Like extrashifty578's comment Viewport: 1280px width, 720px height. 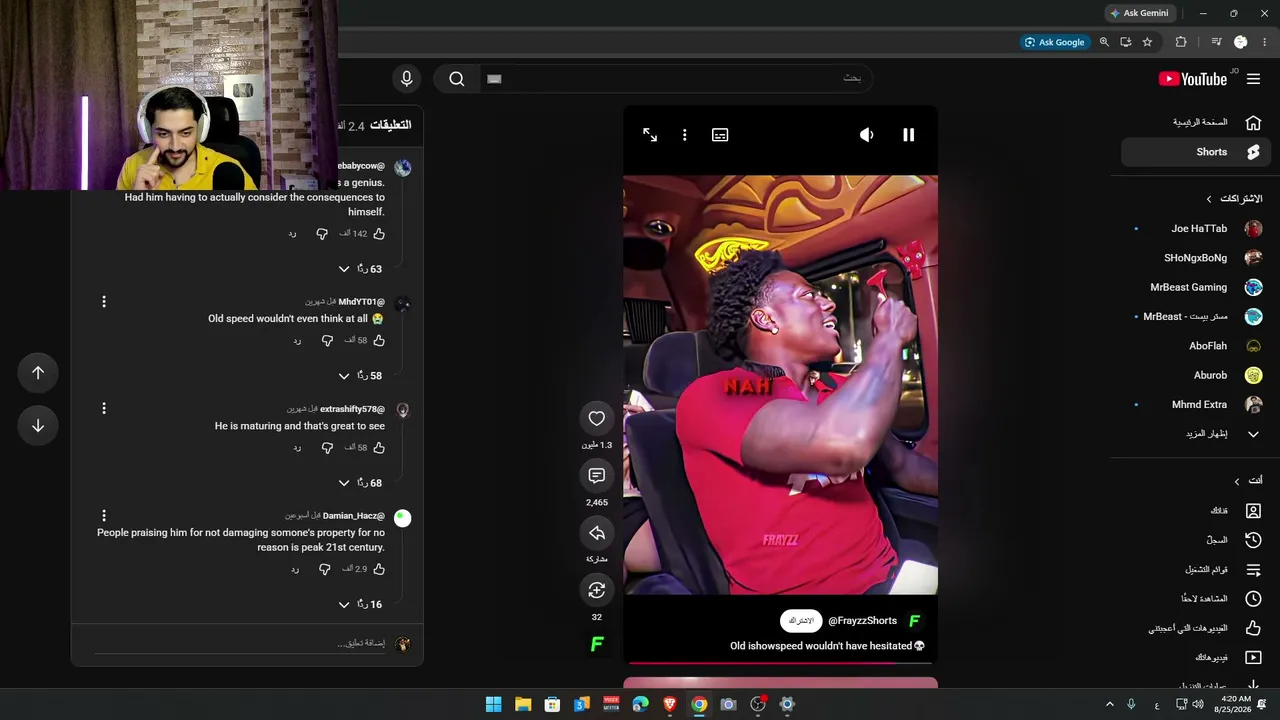[x=378, y=448]
